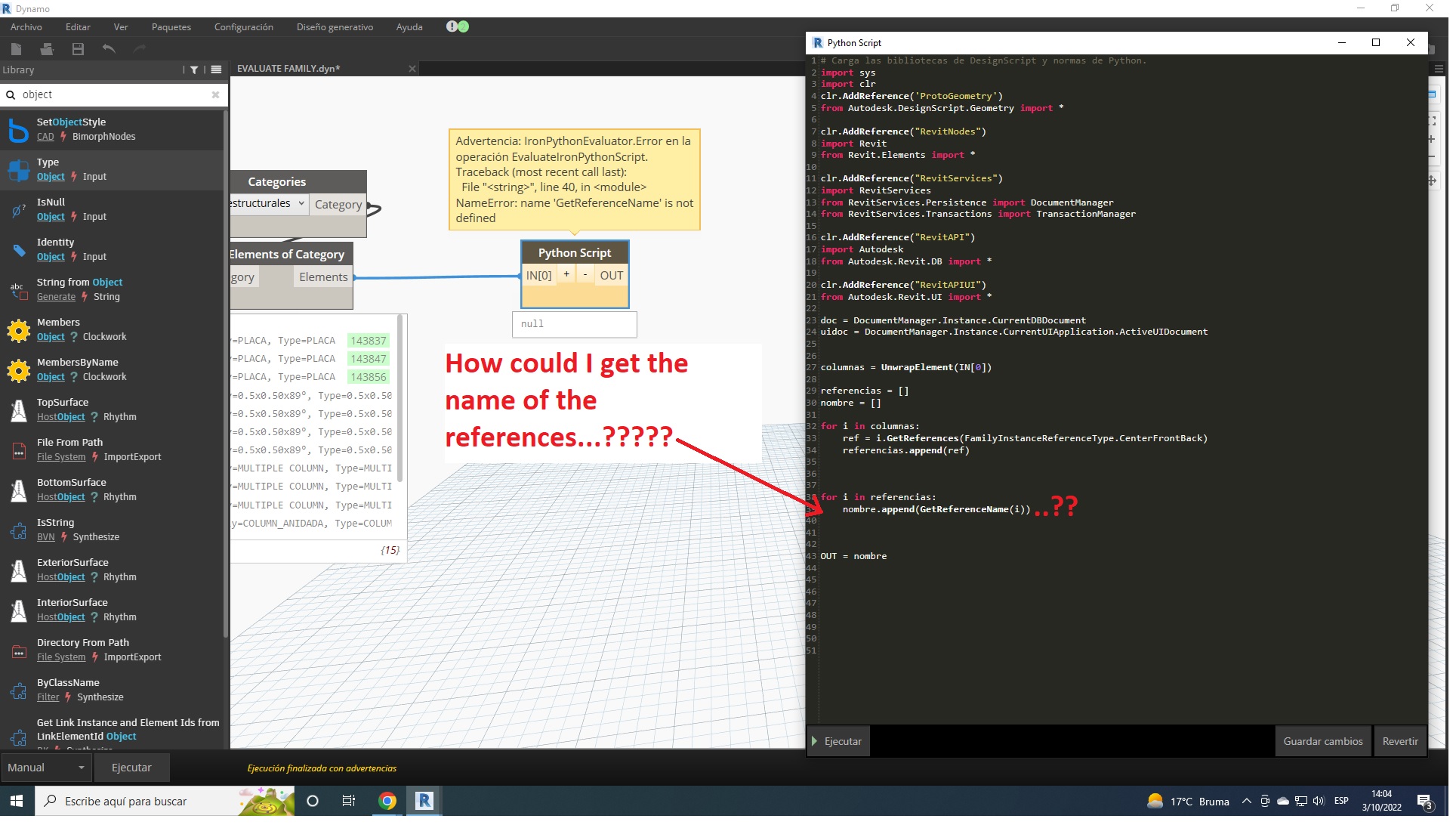Click Ejecutar in Python Script editor
This screenshot has width=1456, height=825.
click(x=838, y=742)
